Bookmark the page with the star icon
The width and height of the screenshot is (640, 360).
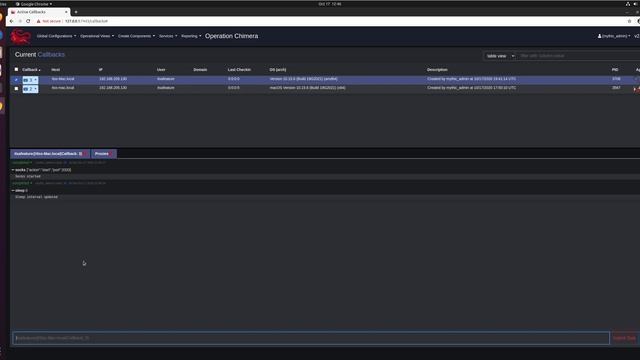tap(629, 21)
